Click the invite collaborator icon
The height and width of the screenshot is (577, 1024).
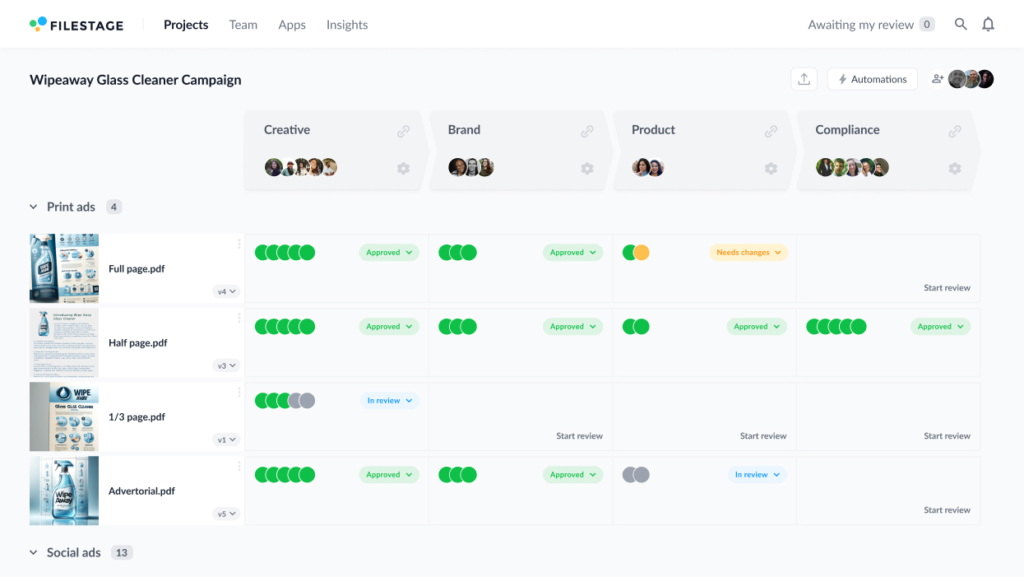(x=937, y=79)
